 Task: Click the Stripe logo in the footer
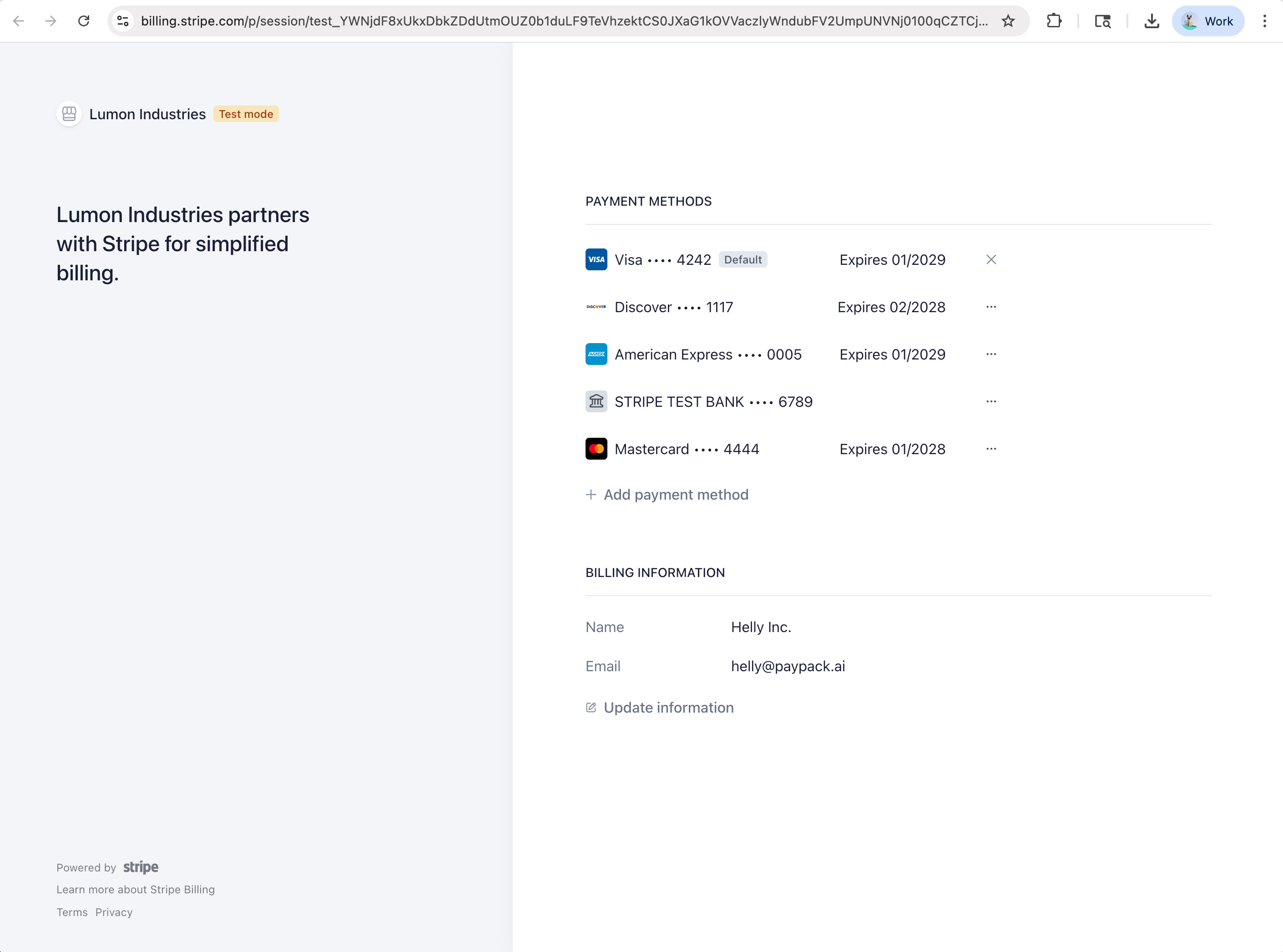point(141,867)
